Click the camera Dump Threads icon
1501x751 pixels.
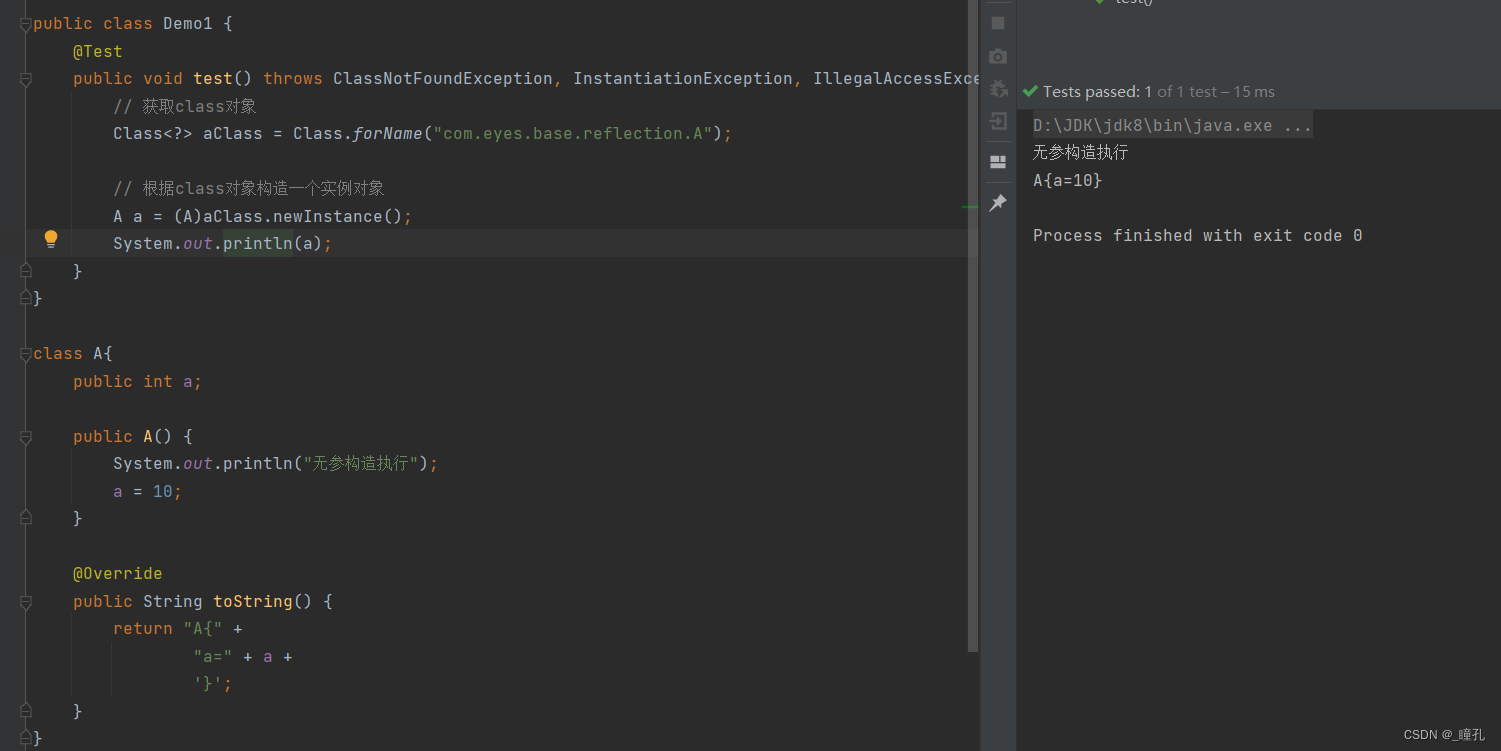pos(998,57)
